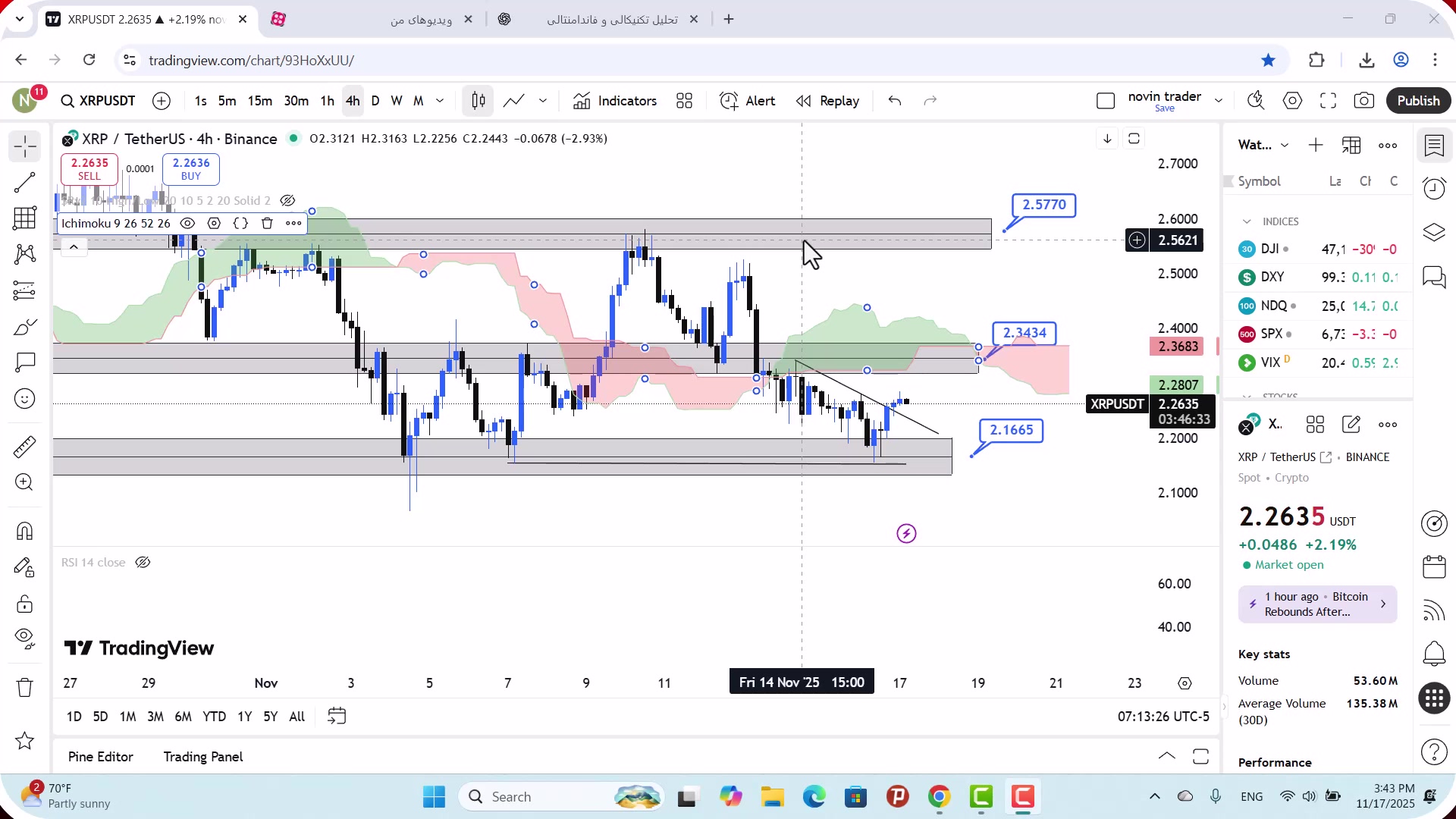The height and width of the screenshot is (819, 1456).
Task: Expand the bottom panel chevron
Action: [x=1166, y=756]
